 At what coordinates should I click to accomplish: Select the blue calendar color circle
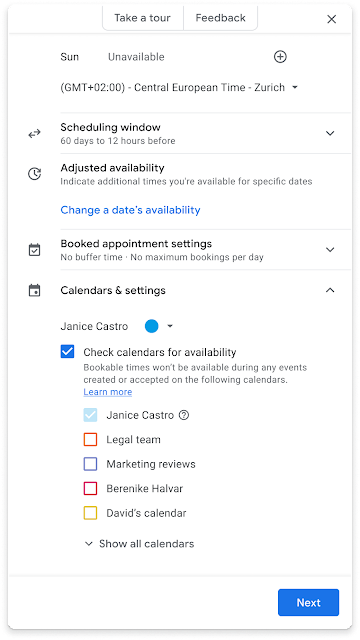point(151,326)
